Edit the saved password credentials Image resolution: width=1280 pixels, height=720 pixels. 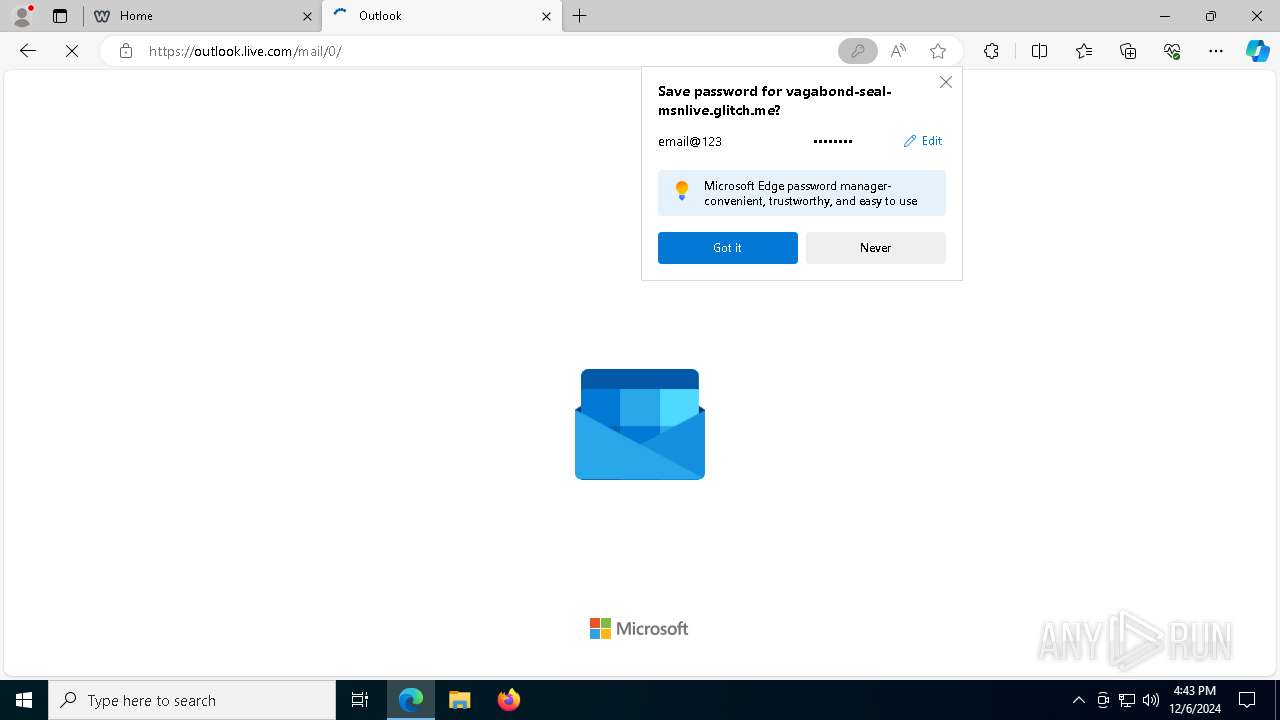point(923,141)
